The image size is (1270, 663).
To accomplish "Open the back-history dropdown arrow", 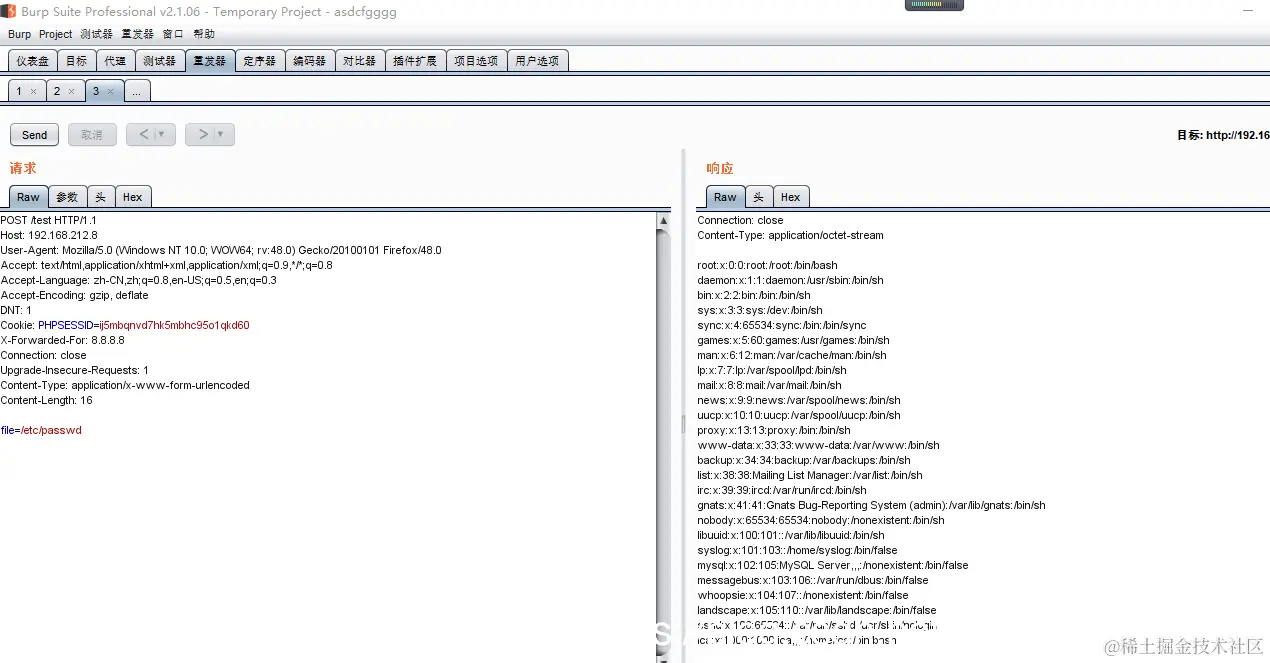I will pos(162,134).
